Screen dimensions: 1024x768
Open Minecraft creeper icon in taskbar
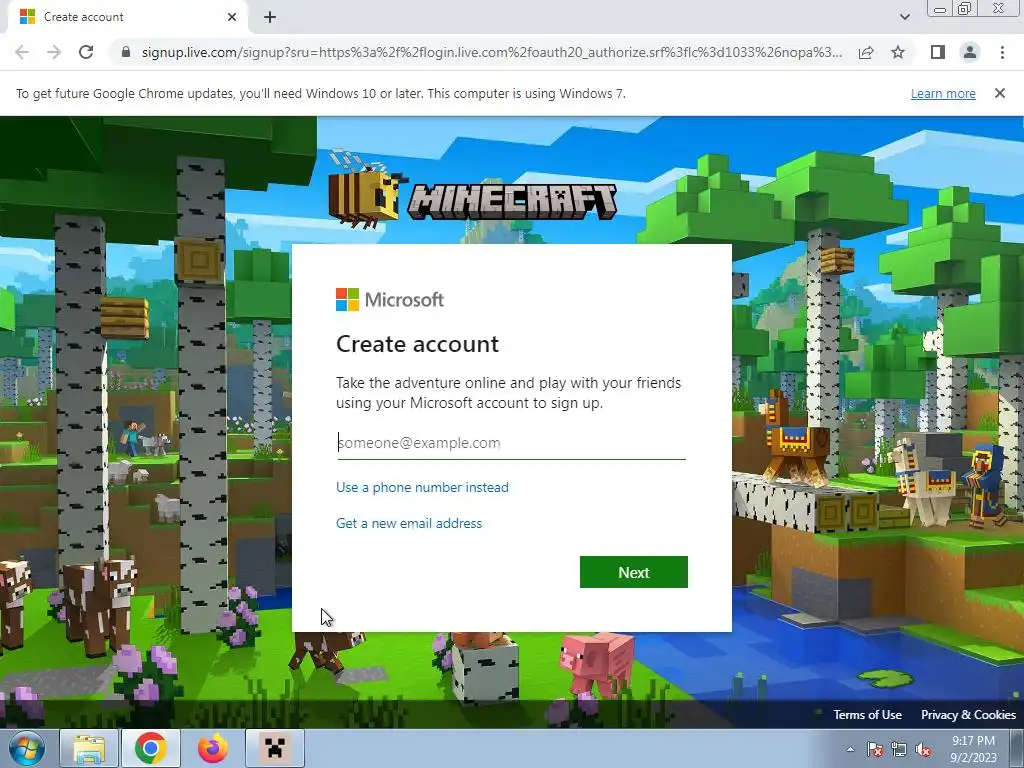(275, 748)
